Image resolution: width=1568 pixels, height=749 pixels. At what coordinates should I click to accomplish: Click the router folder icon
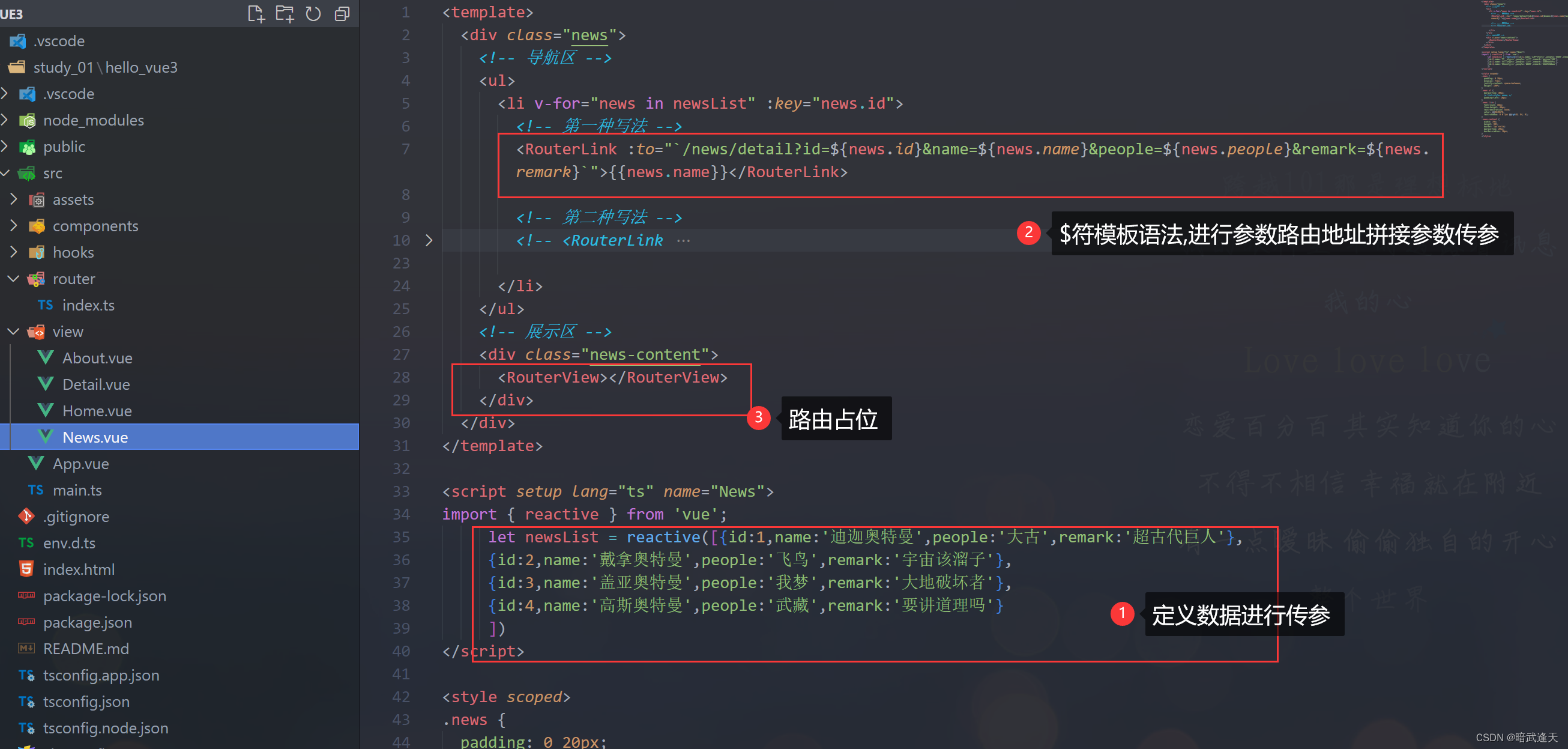click(x=37, y=279)
